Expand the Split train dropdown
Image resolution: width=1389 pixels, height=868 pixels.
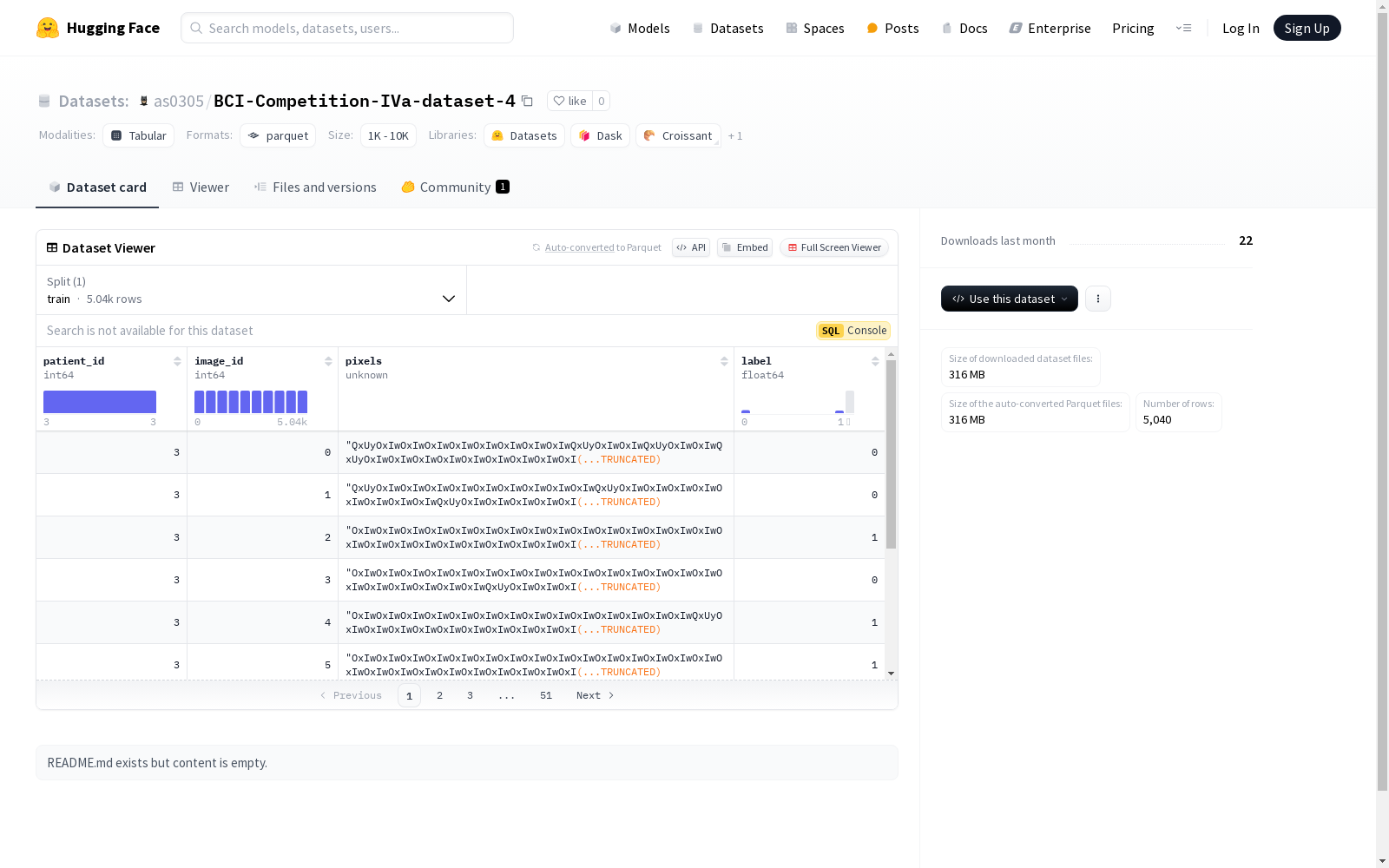(252, 290)
